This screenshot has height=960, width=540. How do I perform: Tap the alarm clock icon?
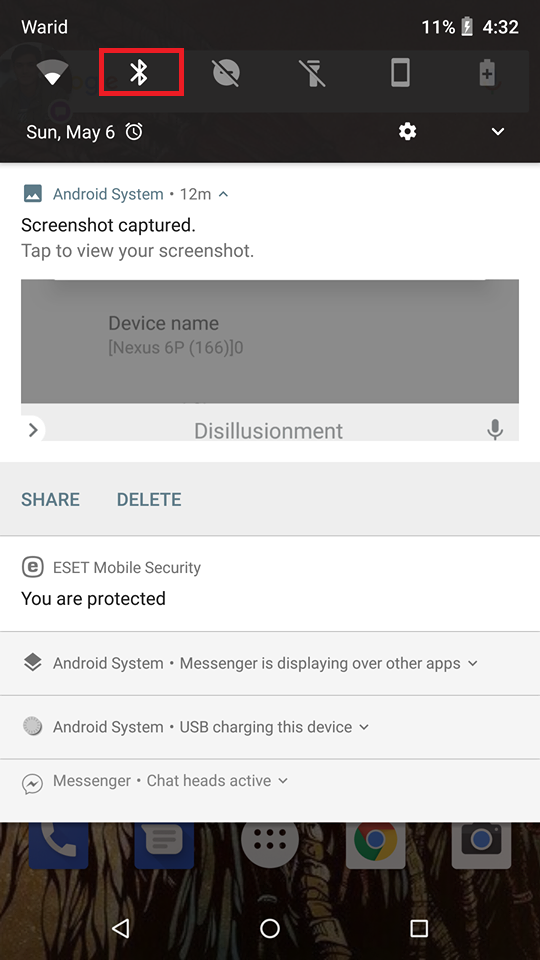tap(134, 131)
